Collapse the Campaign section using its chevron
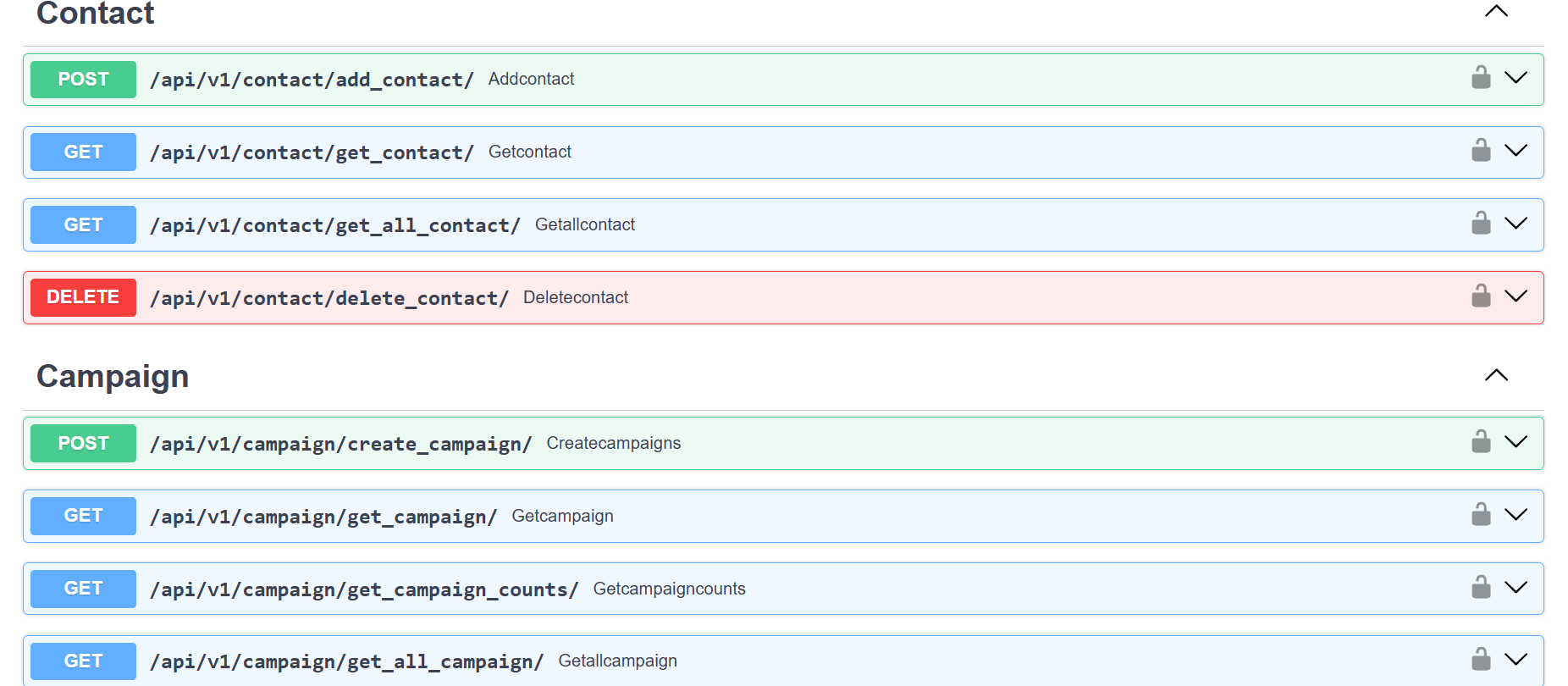 [x=1496, y=375]
